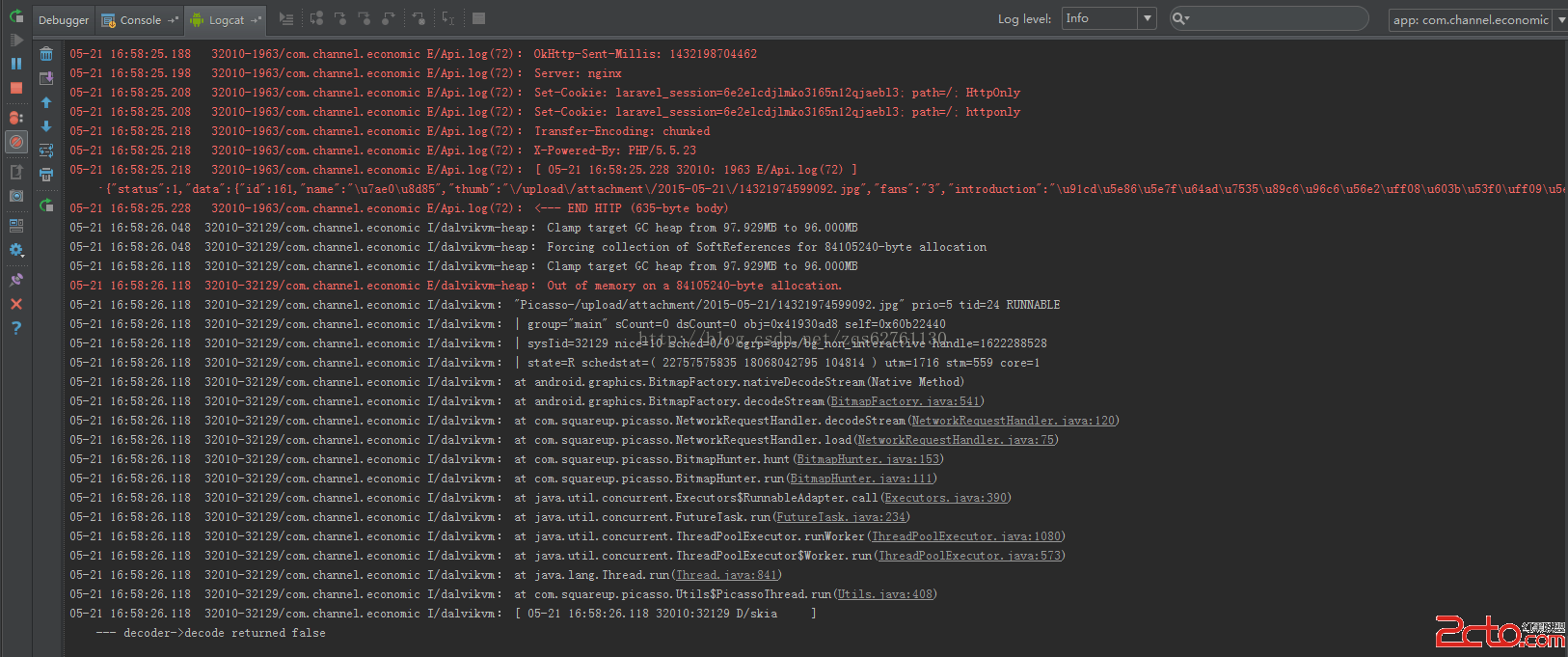Image resolution: width=1568 pixels, height=657 pixels.
Task: Click the Clear logcat trash icon
Action: click(x=46, y=54)
